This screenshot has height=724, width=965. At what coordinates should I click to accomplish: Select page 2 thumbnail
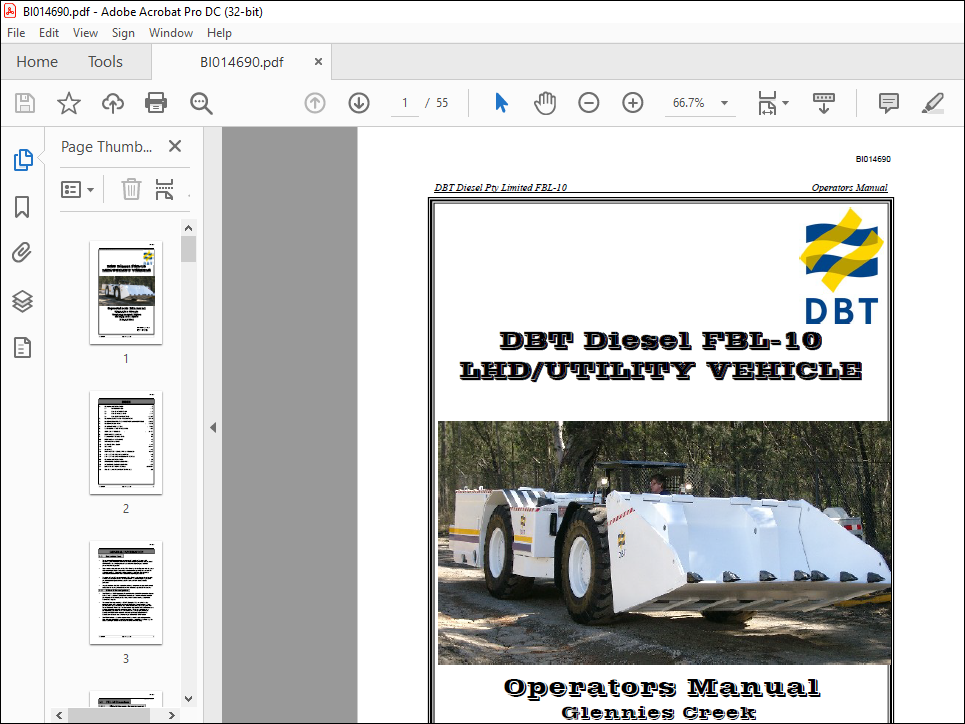coord(126,443)
